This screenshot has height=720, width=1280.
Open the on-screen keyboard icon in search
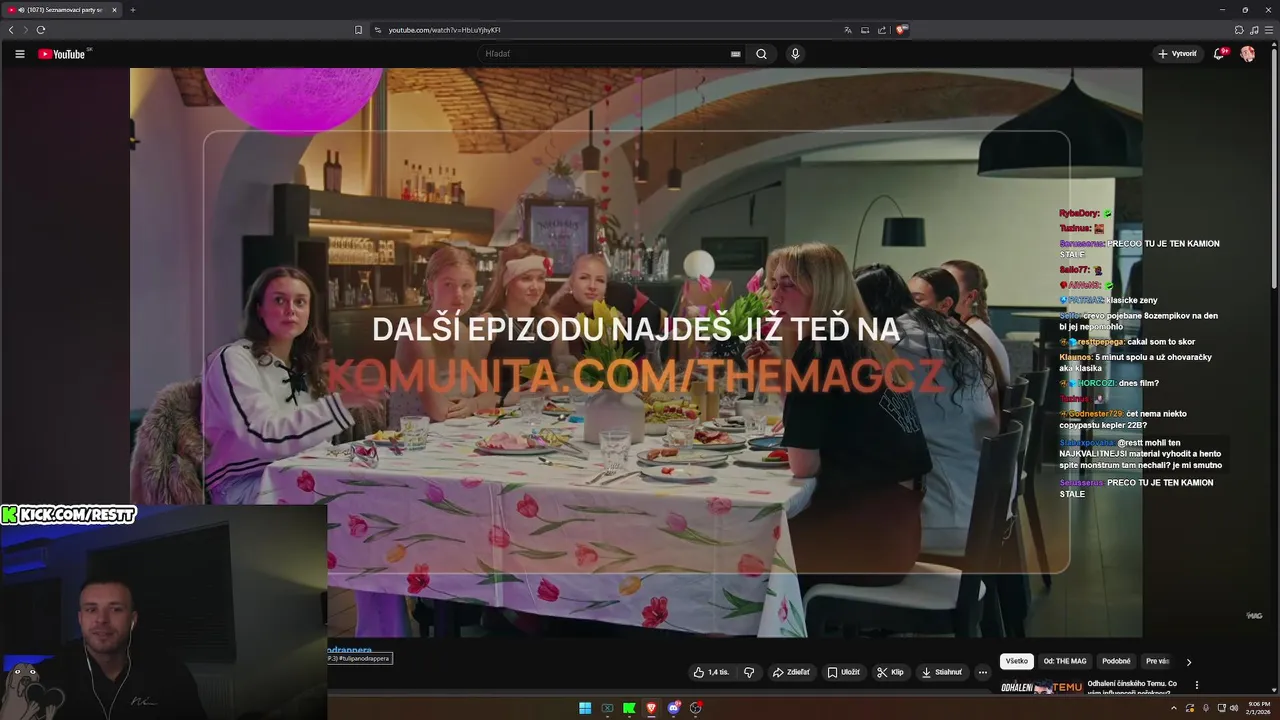point(736,54)
